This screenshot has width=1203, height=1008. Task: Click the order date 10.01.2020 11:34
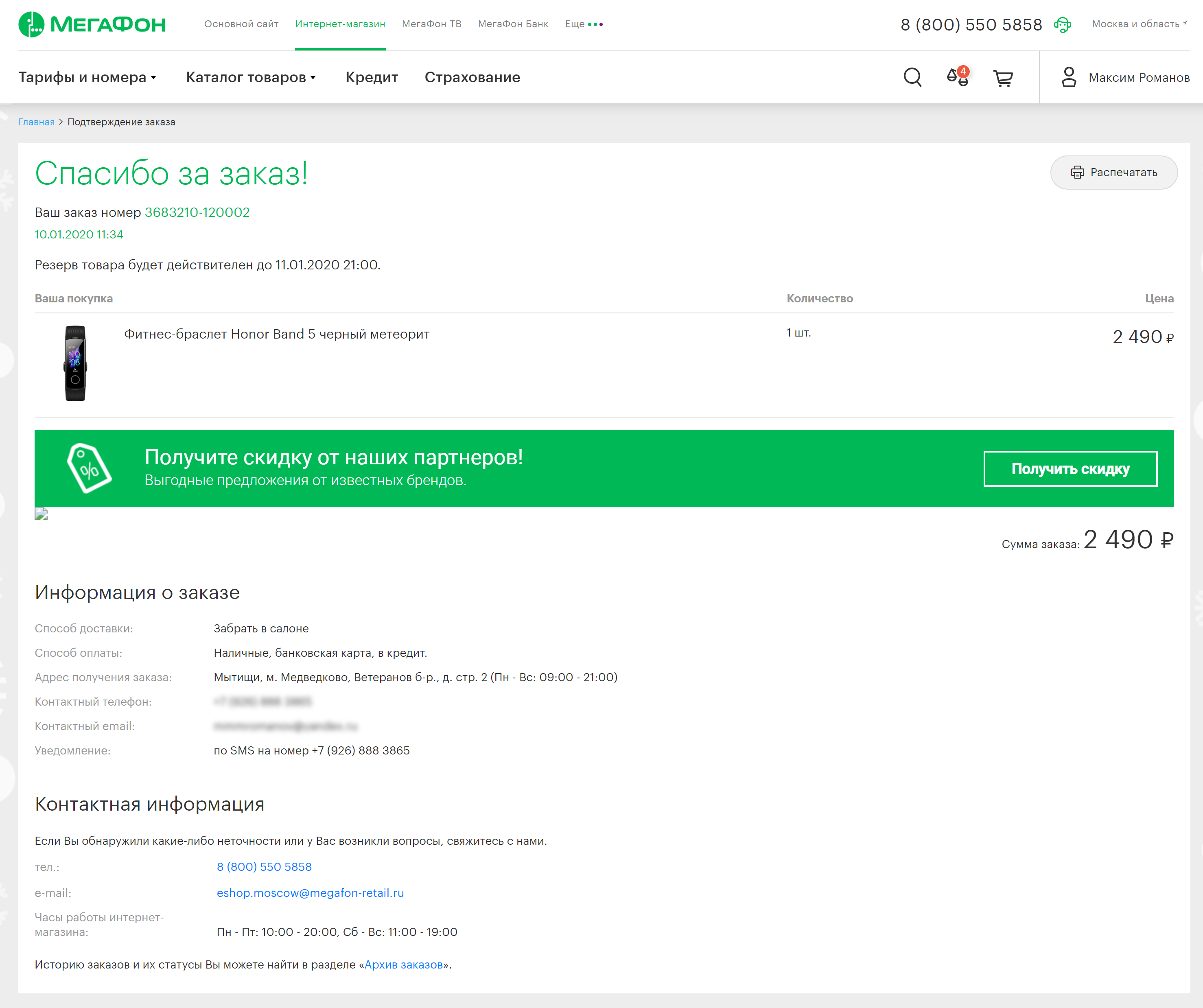tap(79, 234)
